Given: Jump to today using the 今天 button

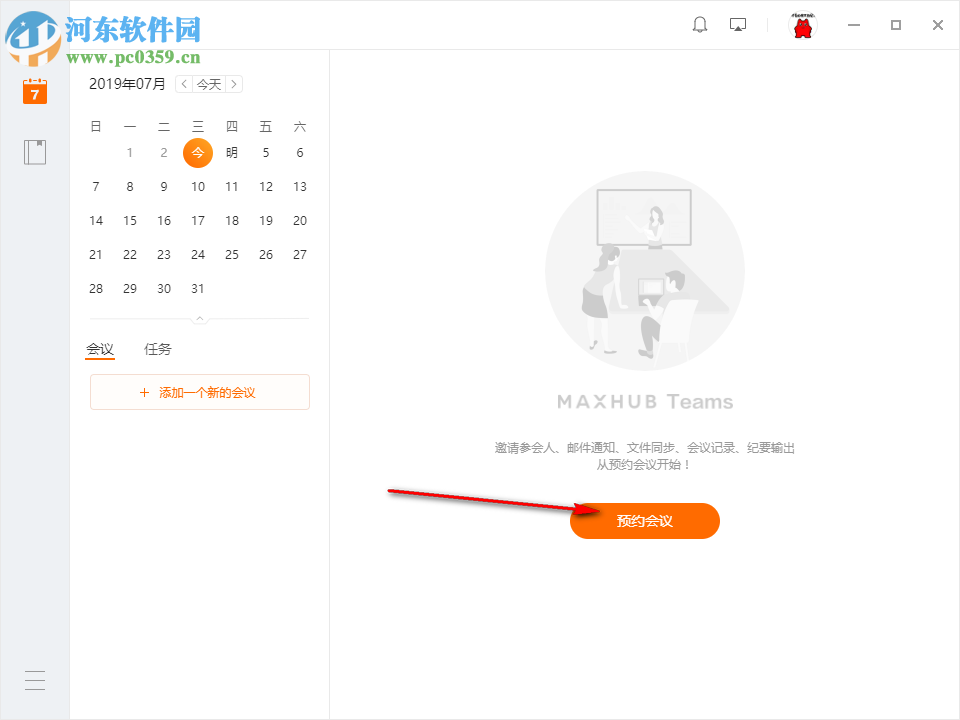Looking at the screenshot, I should (208, 84).
